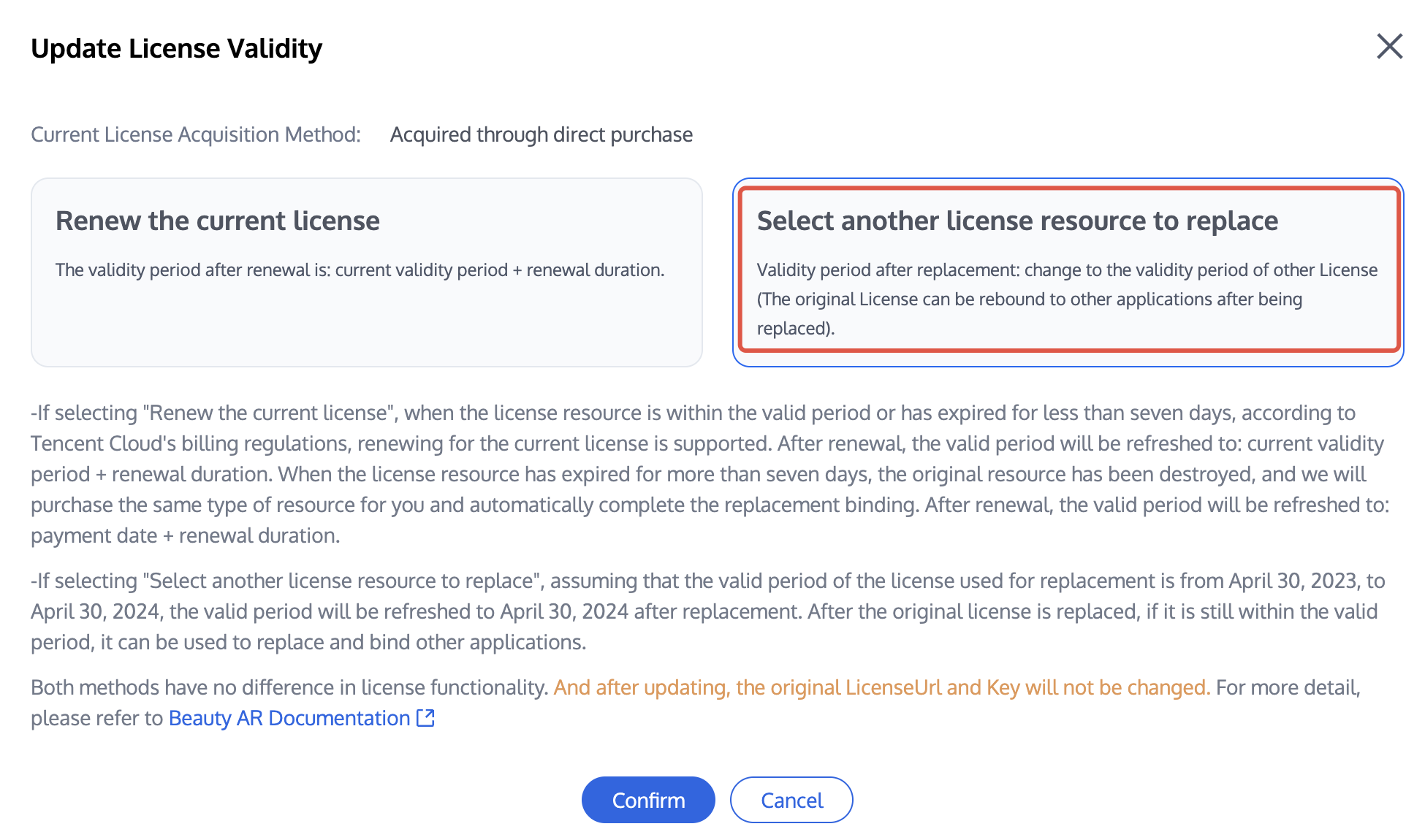Click the "For more detail" text
This screenshot has width=1425, height=840.
click(x=1288, y=687)
